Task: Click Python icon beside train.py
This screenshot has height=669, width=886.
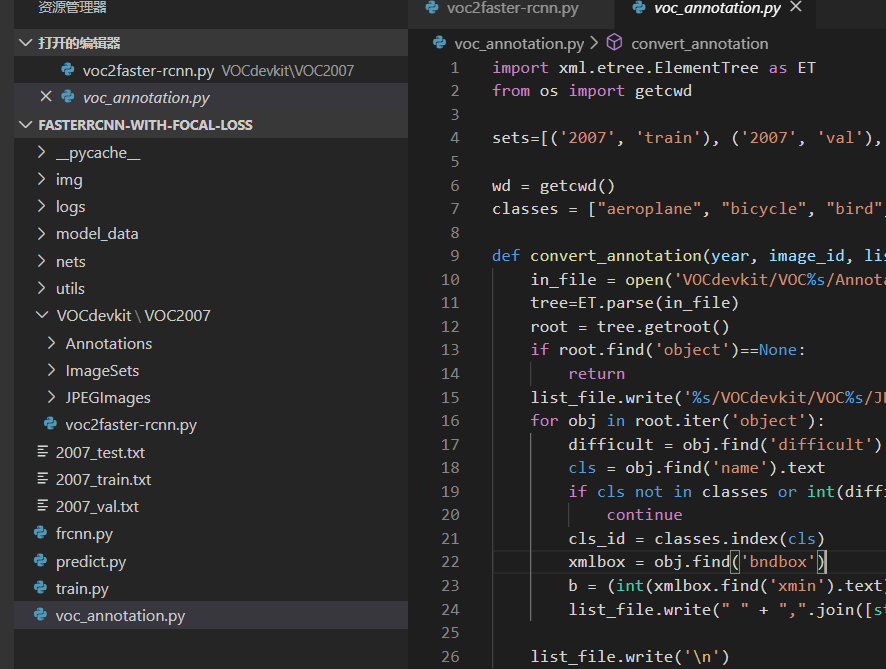Action: 41,587
